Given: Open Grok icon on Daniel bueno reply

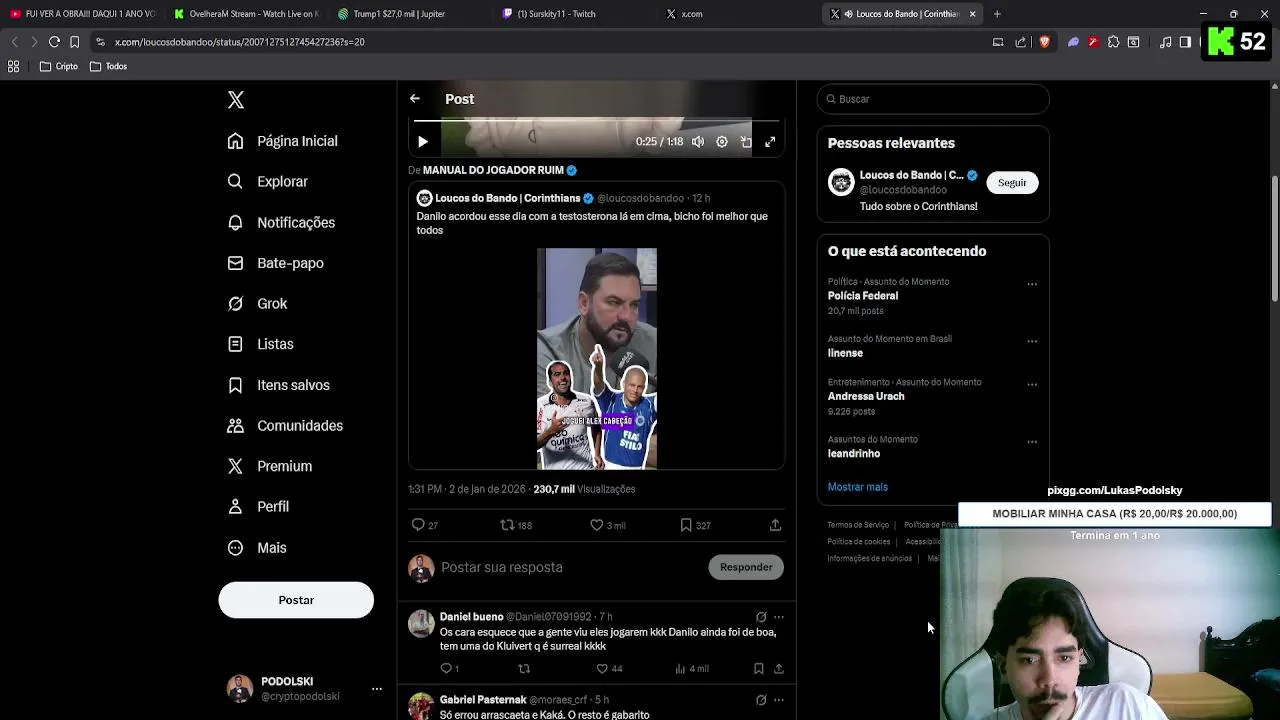Looking at the screenshot, I should [x=761, y=617].
